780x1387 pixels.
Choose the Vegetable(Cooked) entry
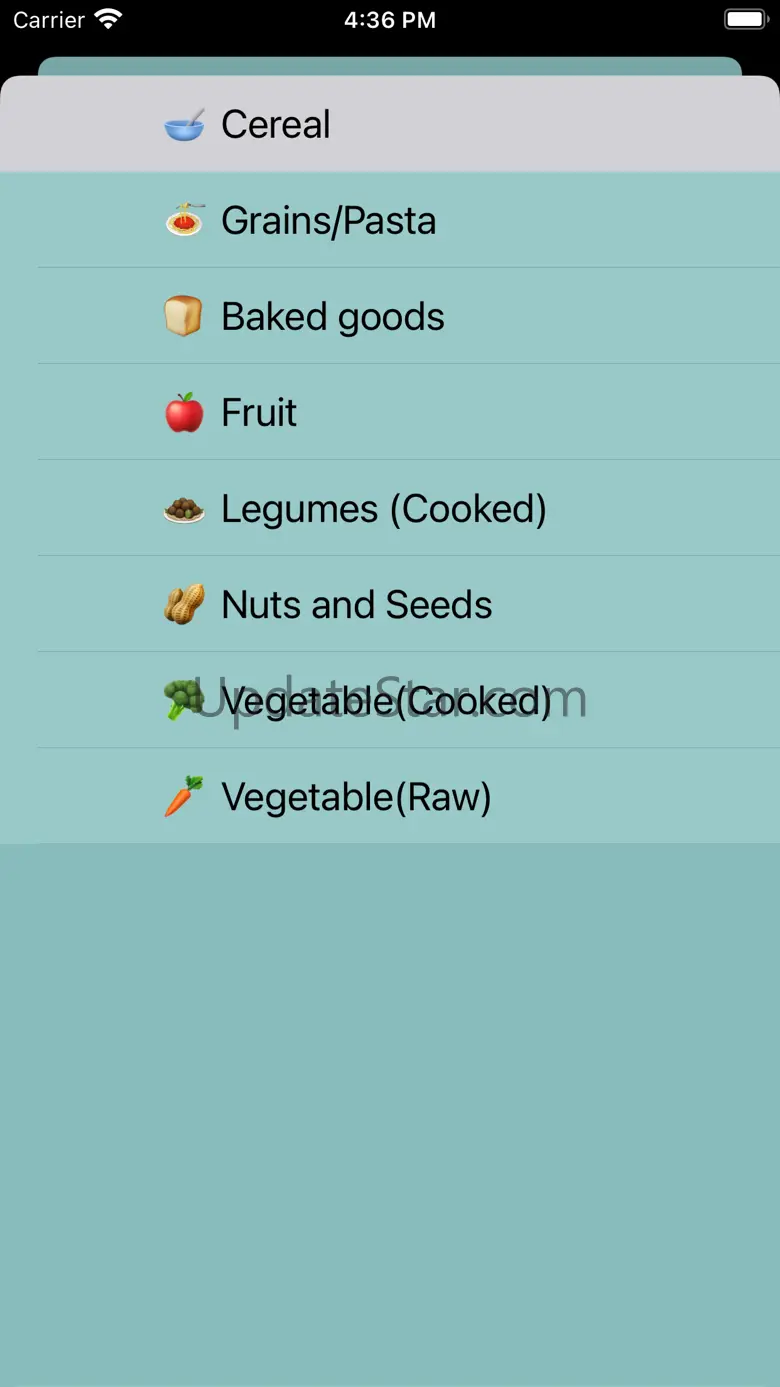(386, 701)
